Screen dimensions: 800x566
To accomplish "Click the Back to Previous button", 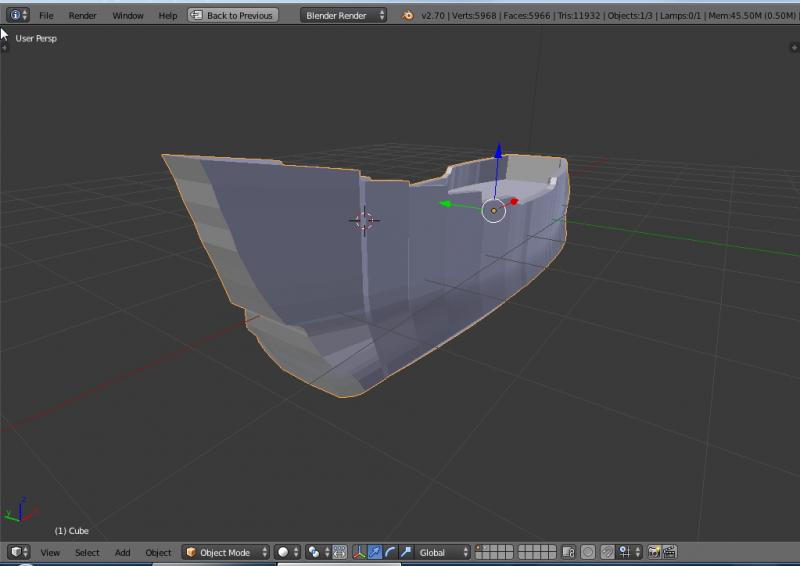I will [x=233, y=15].
